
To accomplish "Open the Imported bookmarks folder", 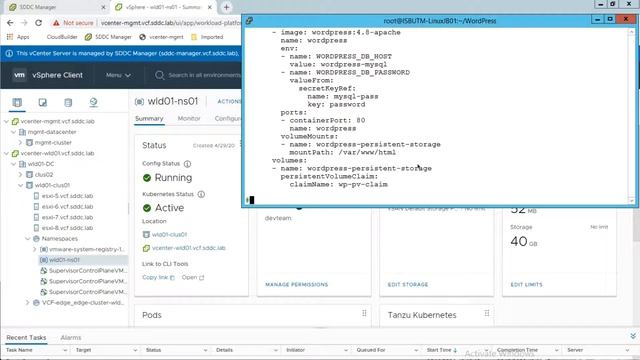I will [207, 37].
